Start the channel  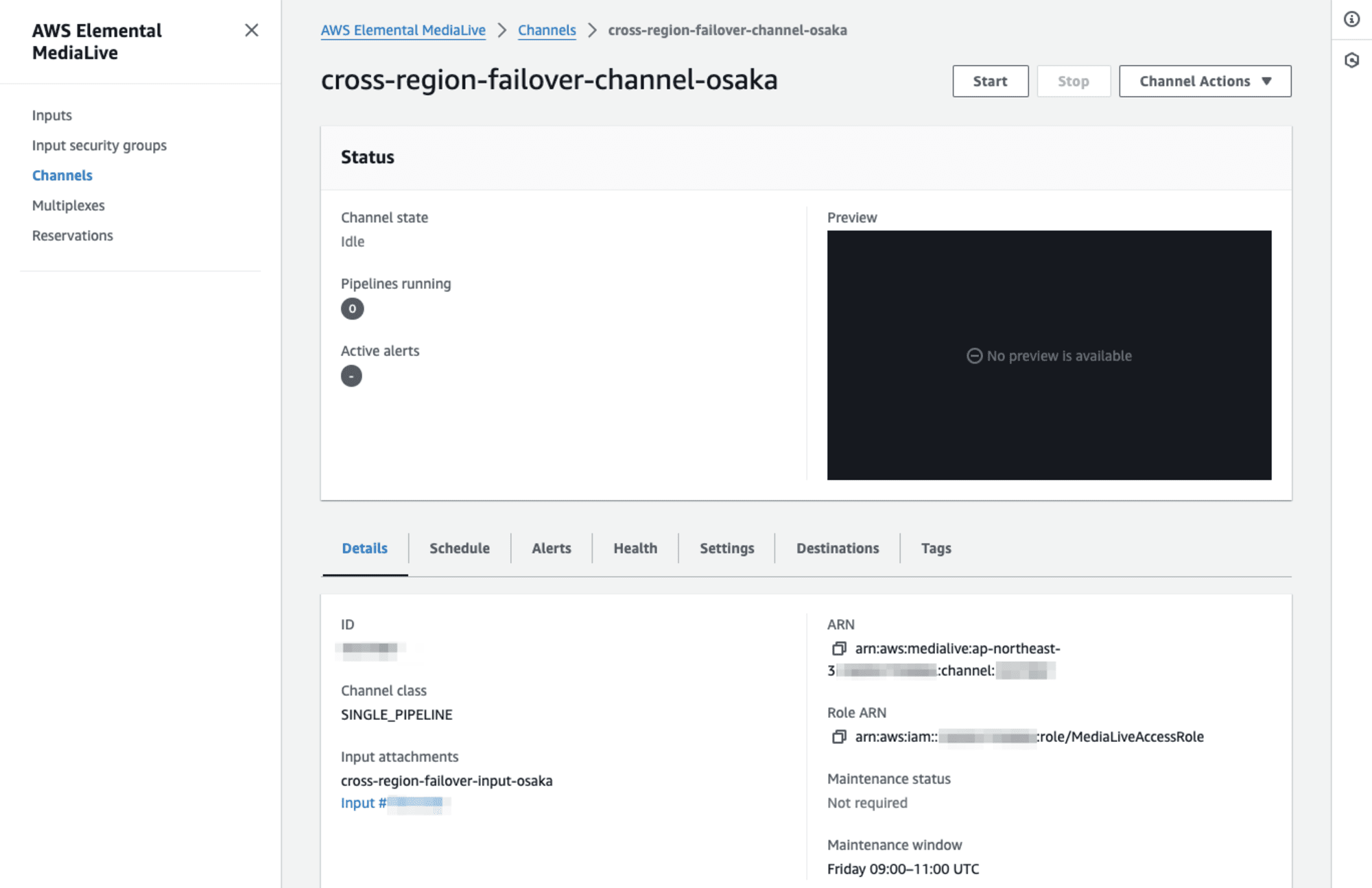990,81
